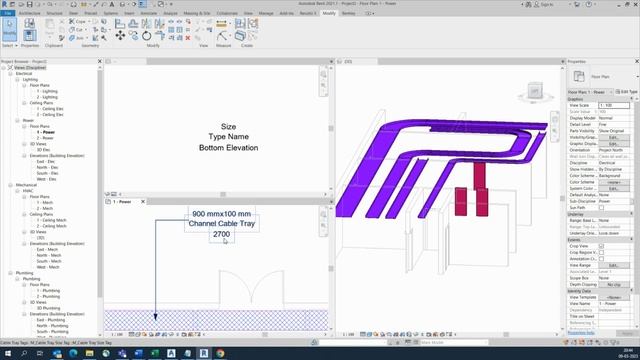Viewport: 640px width, 360px height.
Task: Click the Join geometry tool
Action: coord(77,38)
